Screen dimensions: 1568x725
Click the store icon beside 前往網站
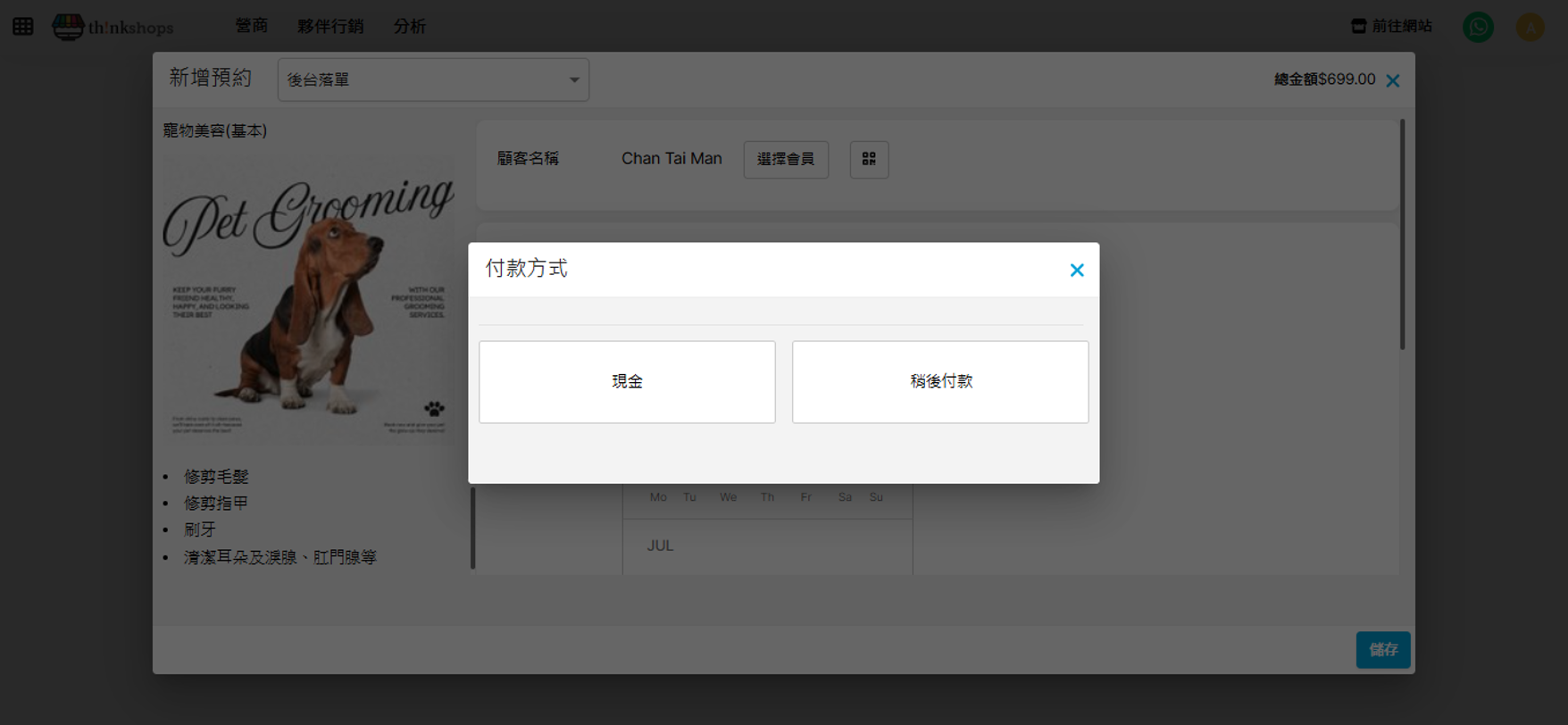click(1358, 26)
